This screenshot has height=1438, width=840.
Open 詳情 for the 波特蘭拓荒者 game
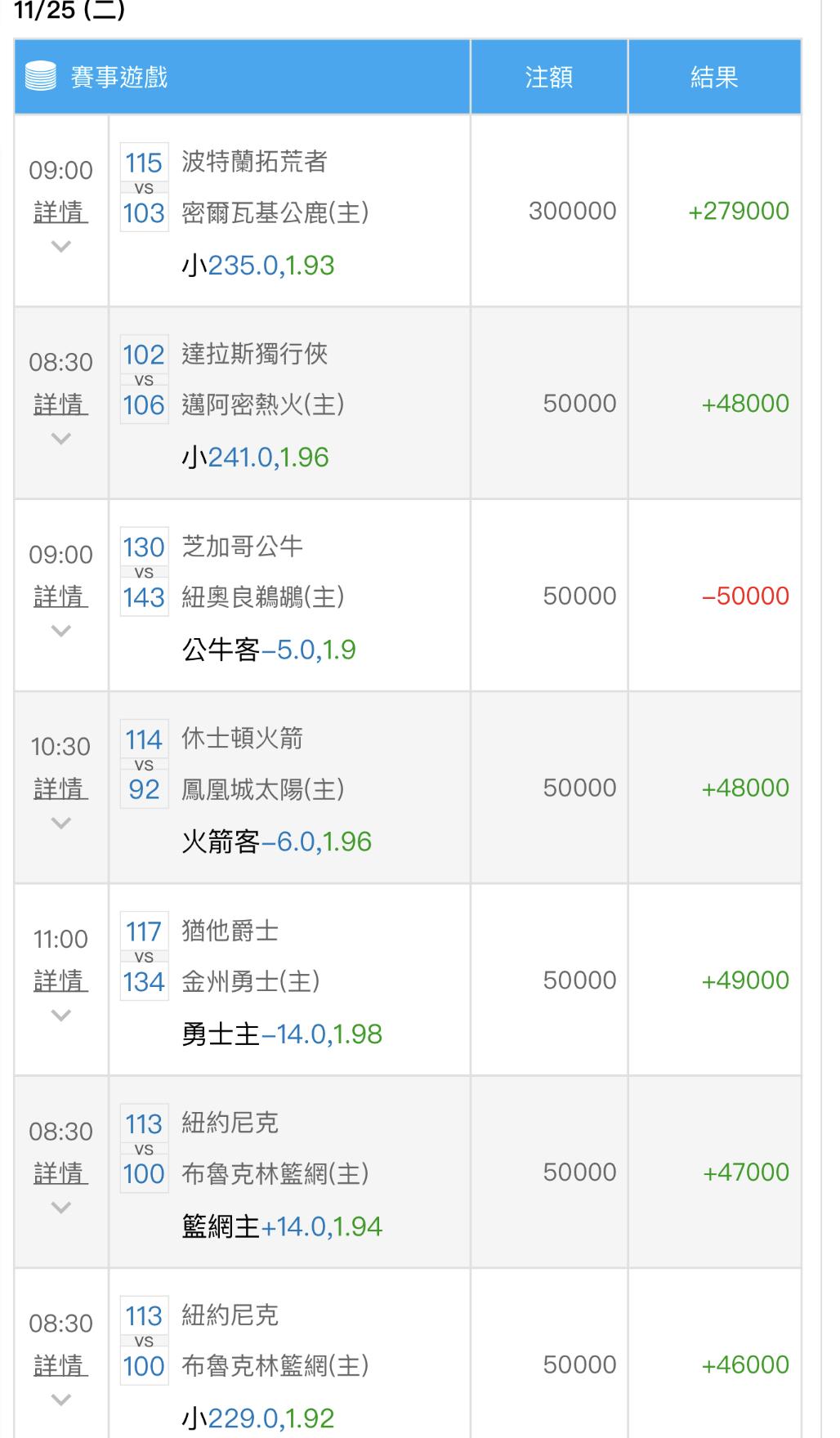click(60, 212)
